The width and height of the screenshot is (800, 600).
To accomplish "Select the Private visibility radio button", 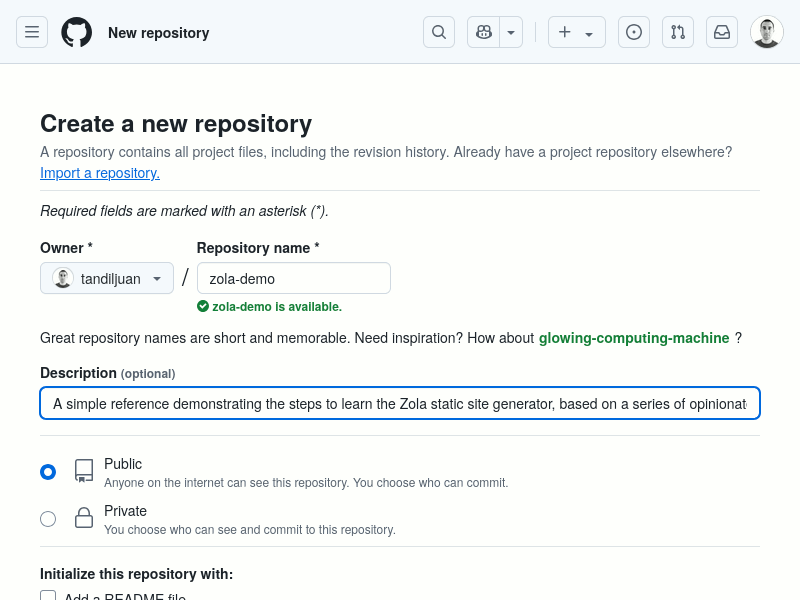I will tap(48, 519).
